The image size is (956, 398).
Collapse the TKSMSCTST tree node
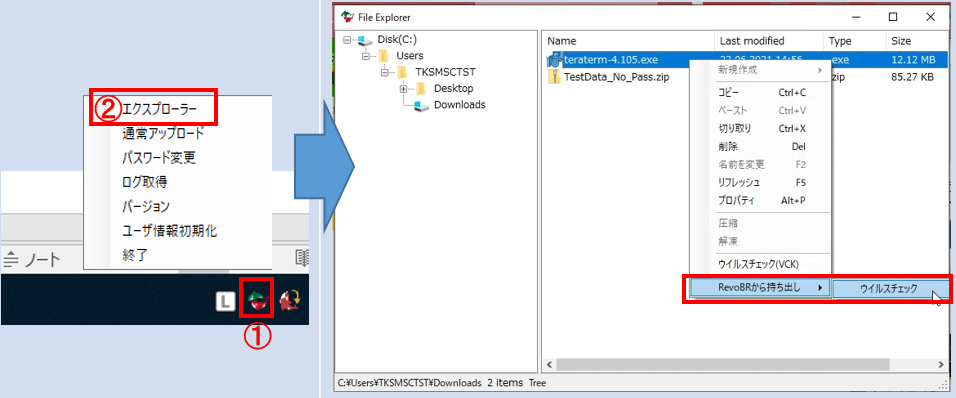(385, 73)
